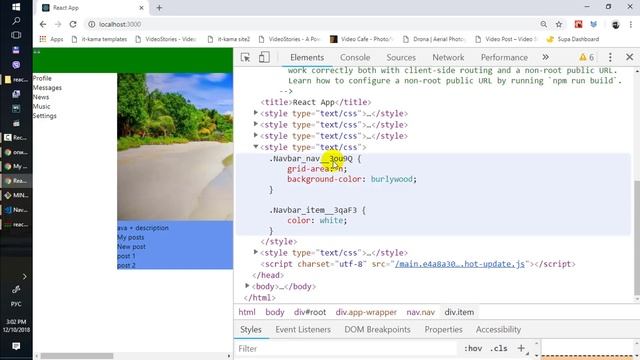
Task: Switch to the Elements tab
Action: (307, 58)
